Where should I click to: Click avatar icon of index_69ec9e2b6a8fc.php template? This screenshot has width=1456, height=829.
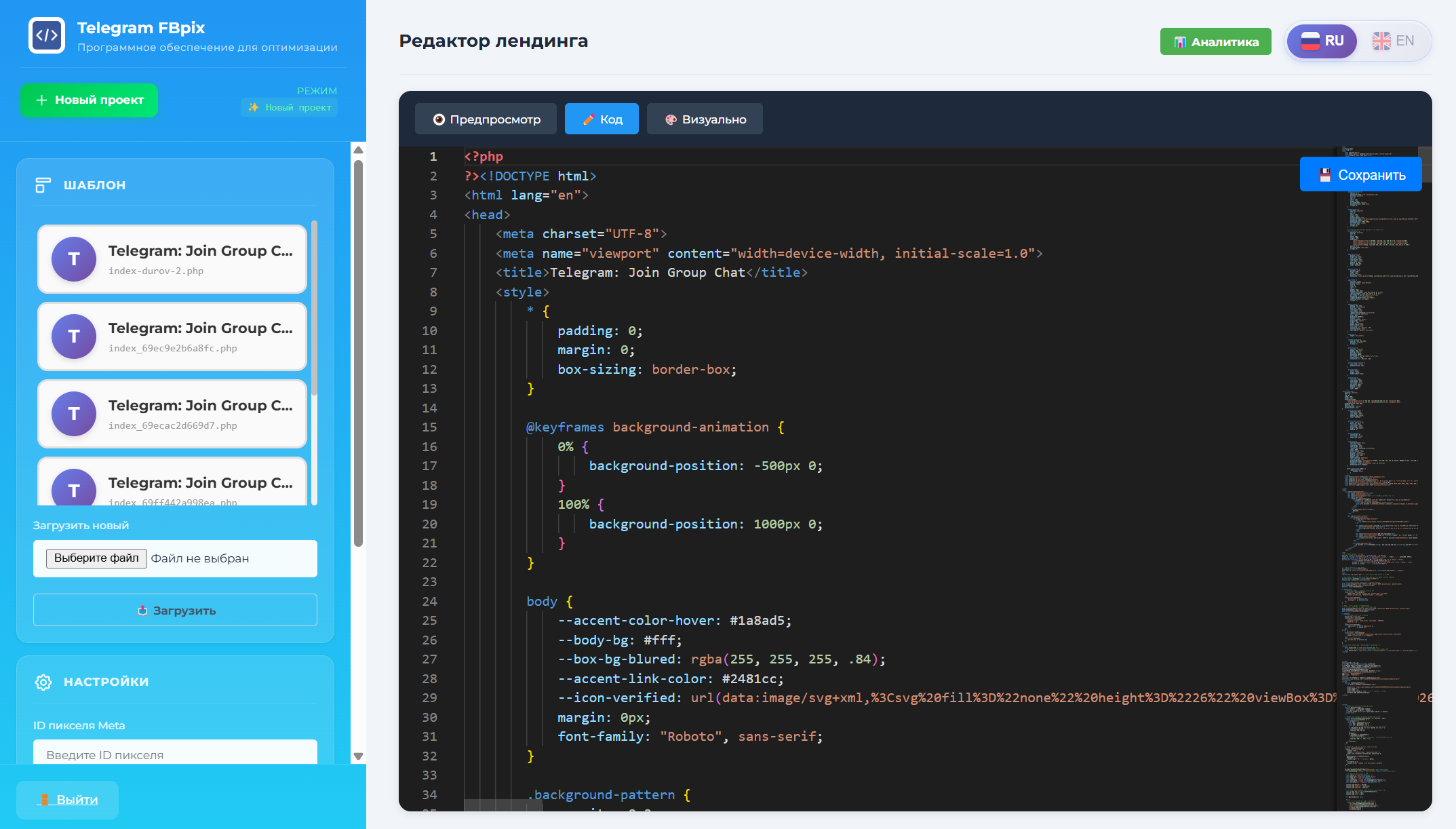74,336
